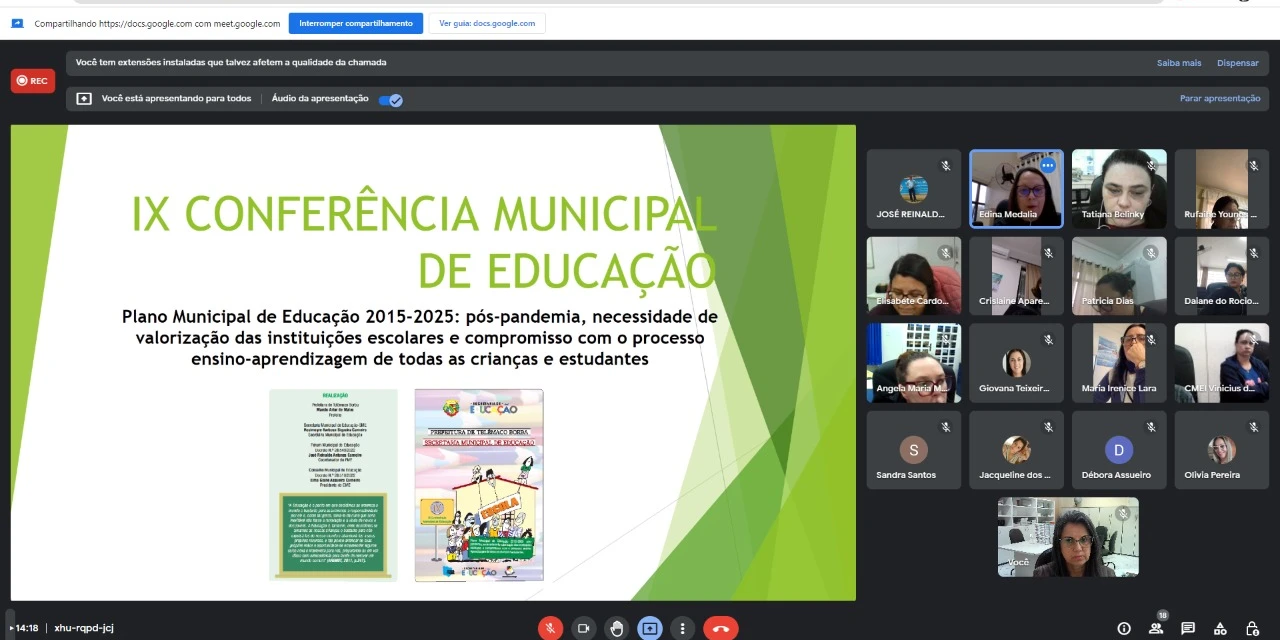Hang up with the red end call button
The width and height of the screenshot is (1280, 640).
coord(720,628)
